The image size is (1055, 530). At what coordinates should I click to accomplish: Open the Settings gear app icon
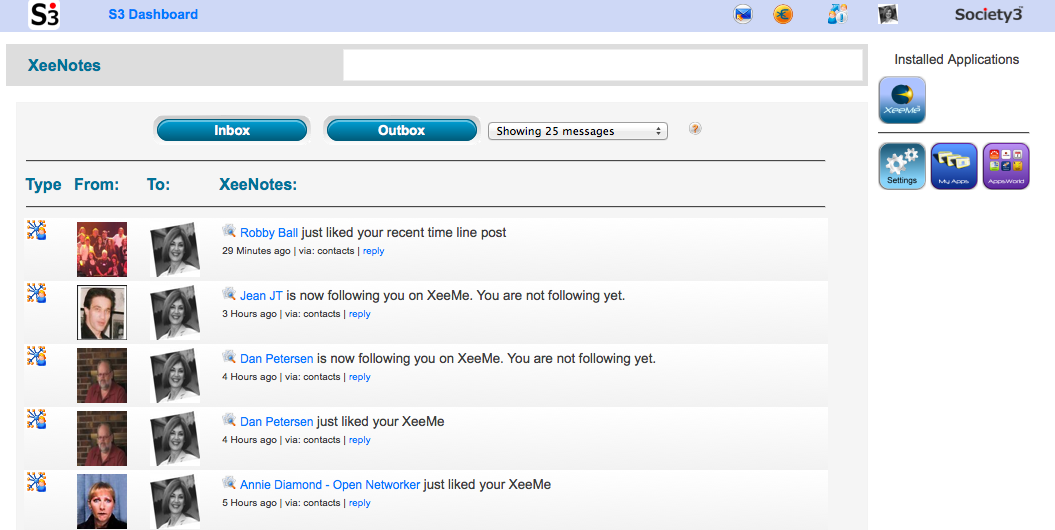click(902, 166)
